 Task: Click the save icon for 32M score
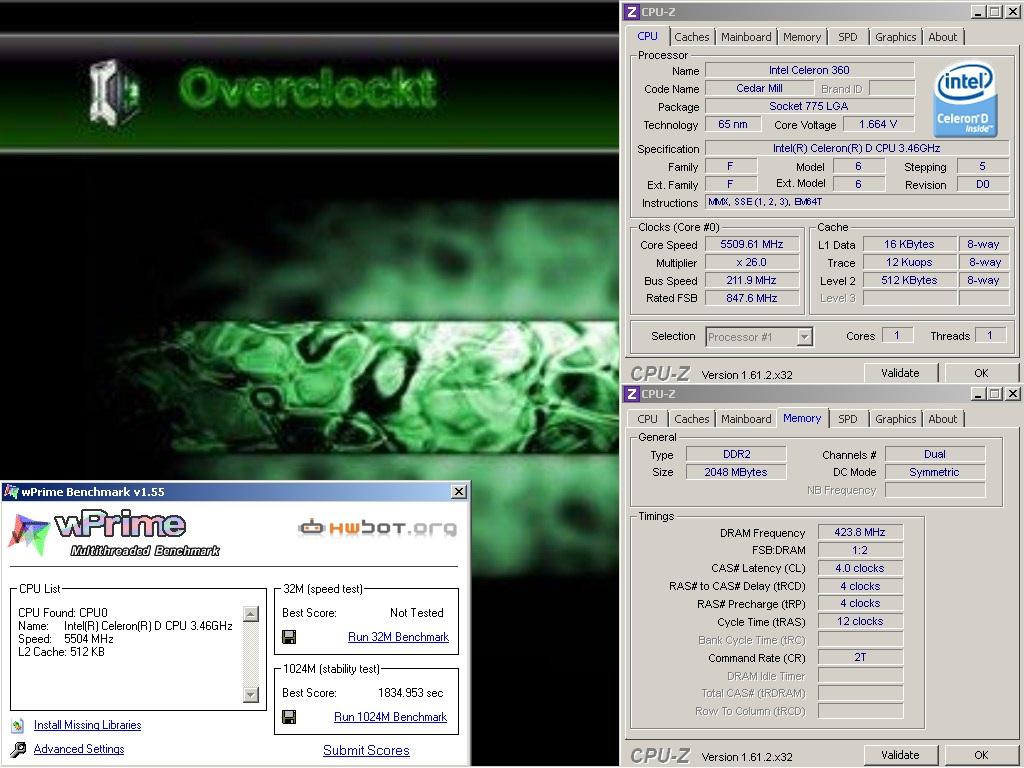289,637
